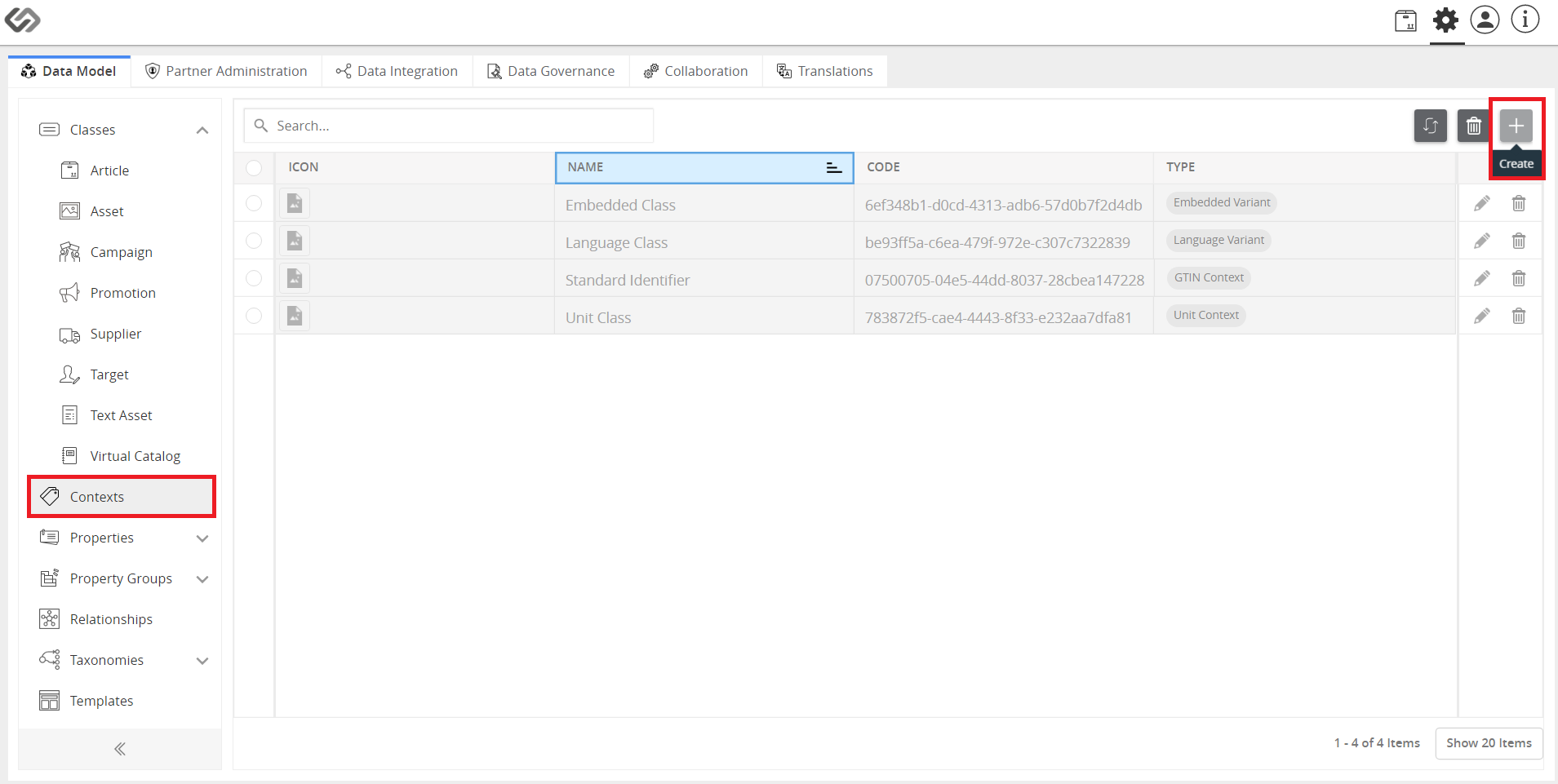The height and width of the screenshot is (784, 1558).
Task: Toggle the select-all header checkbox
Action: coord(254,167)
